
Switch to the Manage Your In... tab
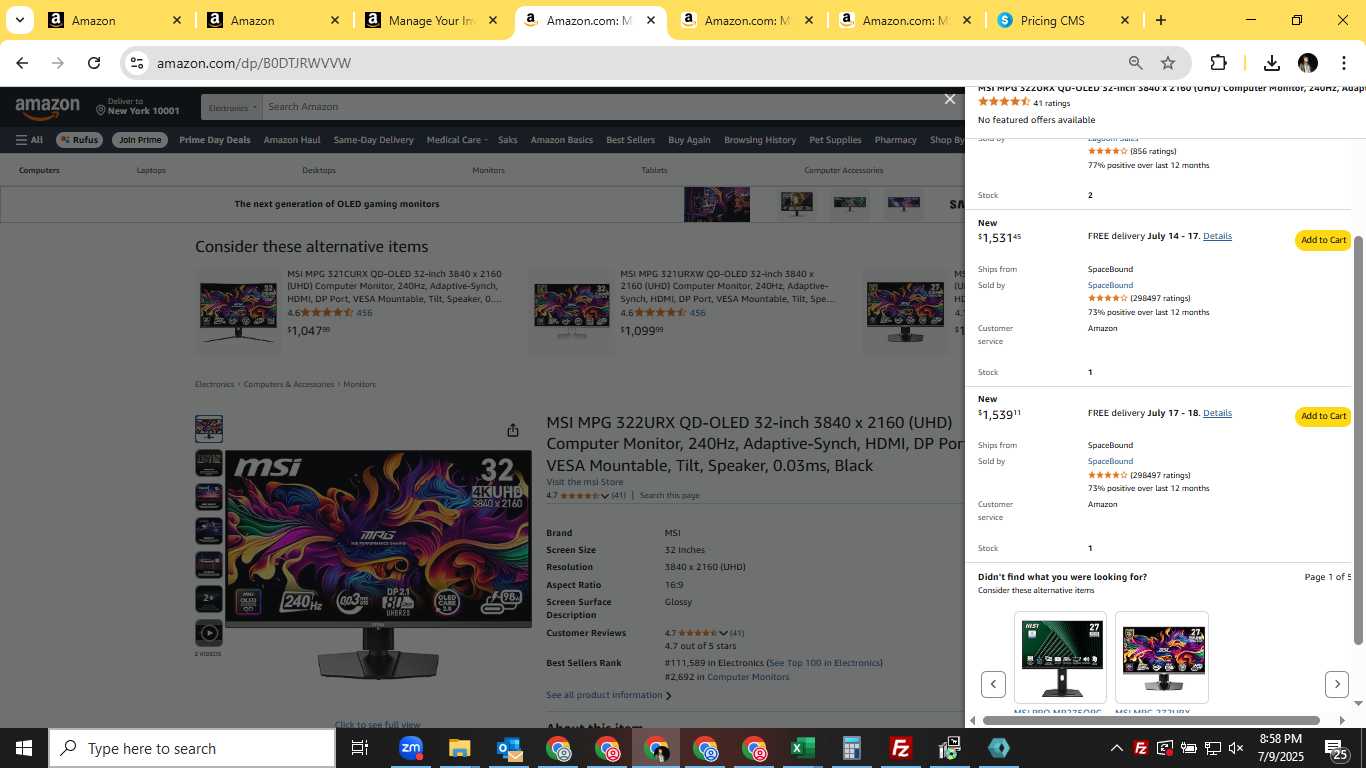click(x=431, y=20)
